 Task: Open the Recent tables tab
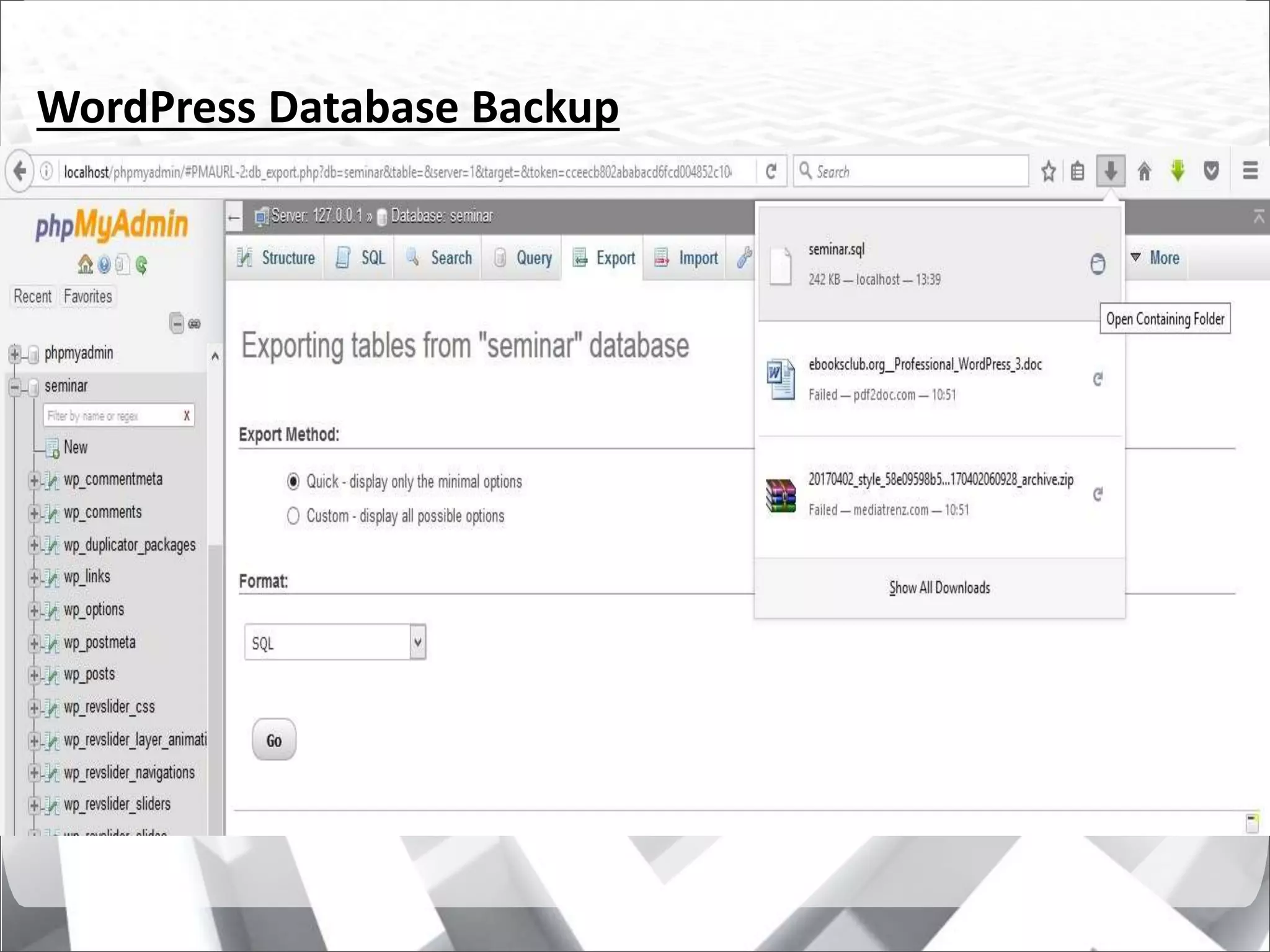(x=32, y=296)
